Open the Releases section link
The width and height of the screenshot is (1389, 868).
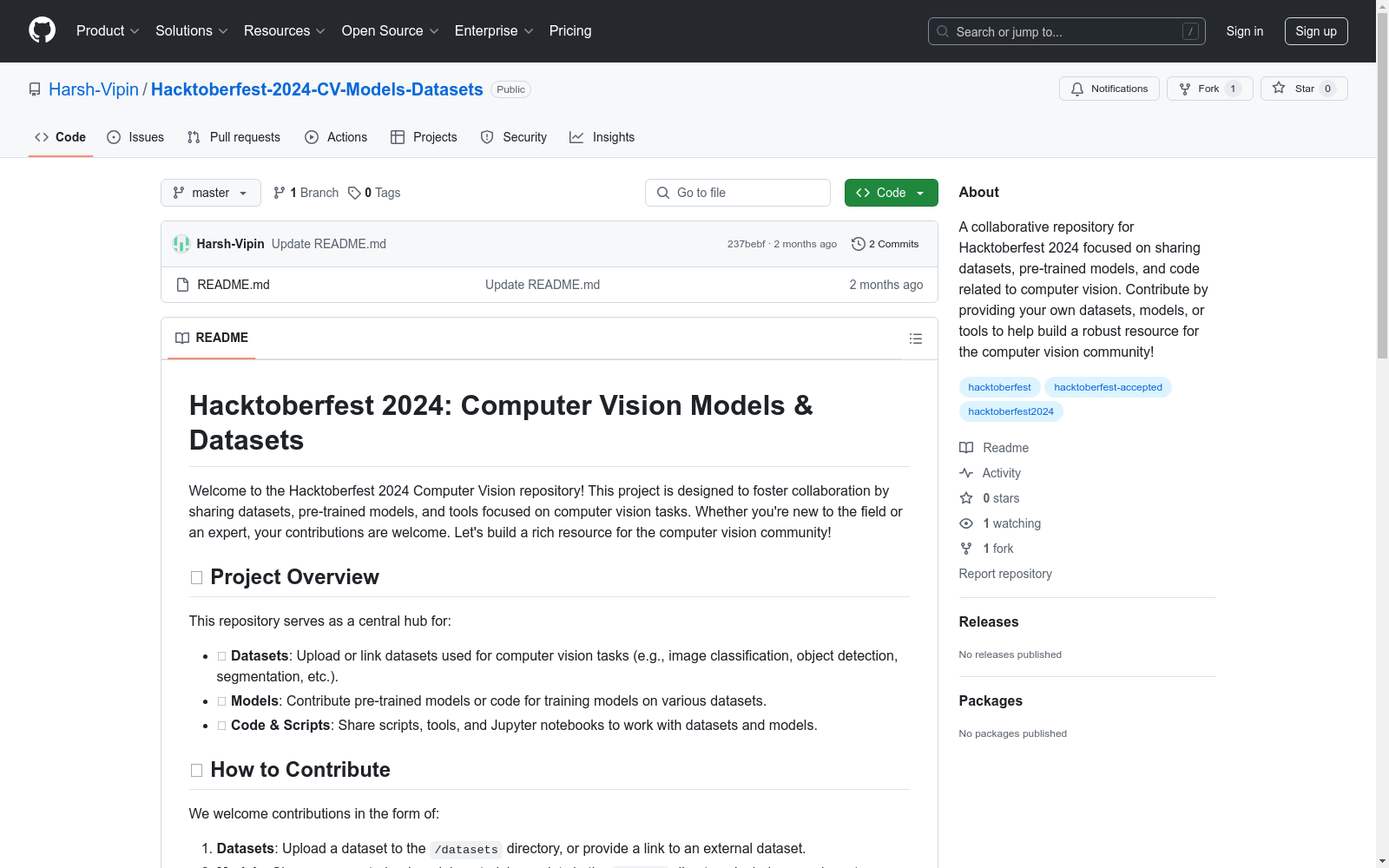tap(989, 621)
